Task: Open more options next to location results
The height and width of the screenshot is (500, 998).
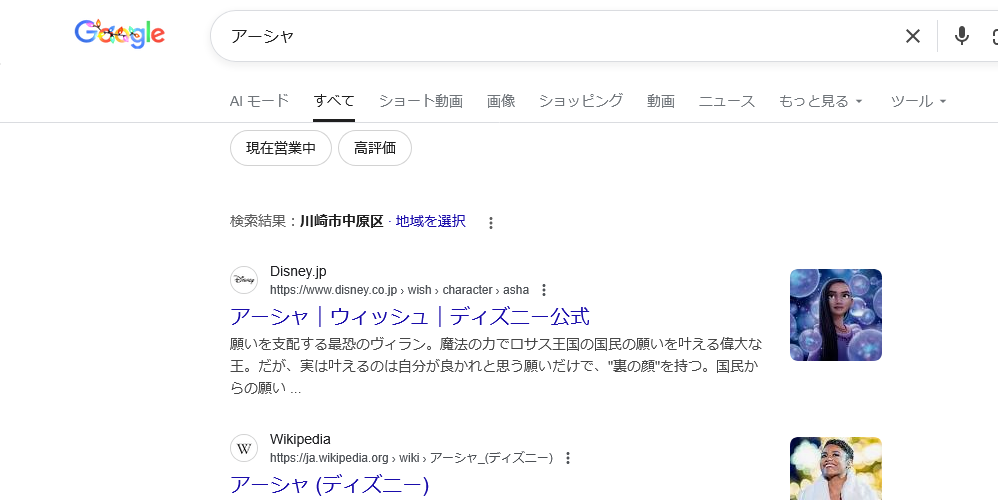Action: tap(490, 223)
